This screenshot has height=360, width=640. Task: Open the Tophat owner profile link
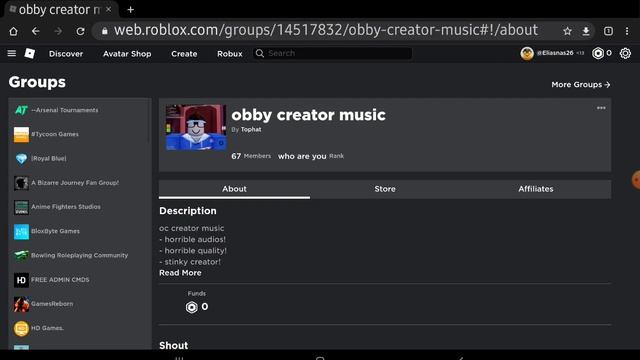(x=251, y=129)
